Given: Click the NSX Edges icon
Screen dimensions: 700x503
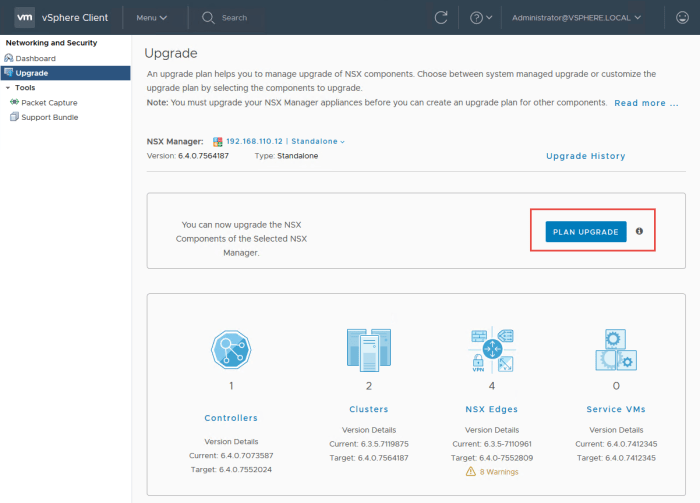Looking at the screenshot, I should point(492,350).
